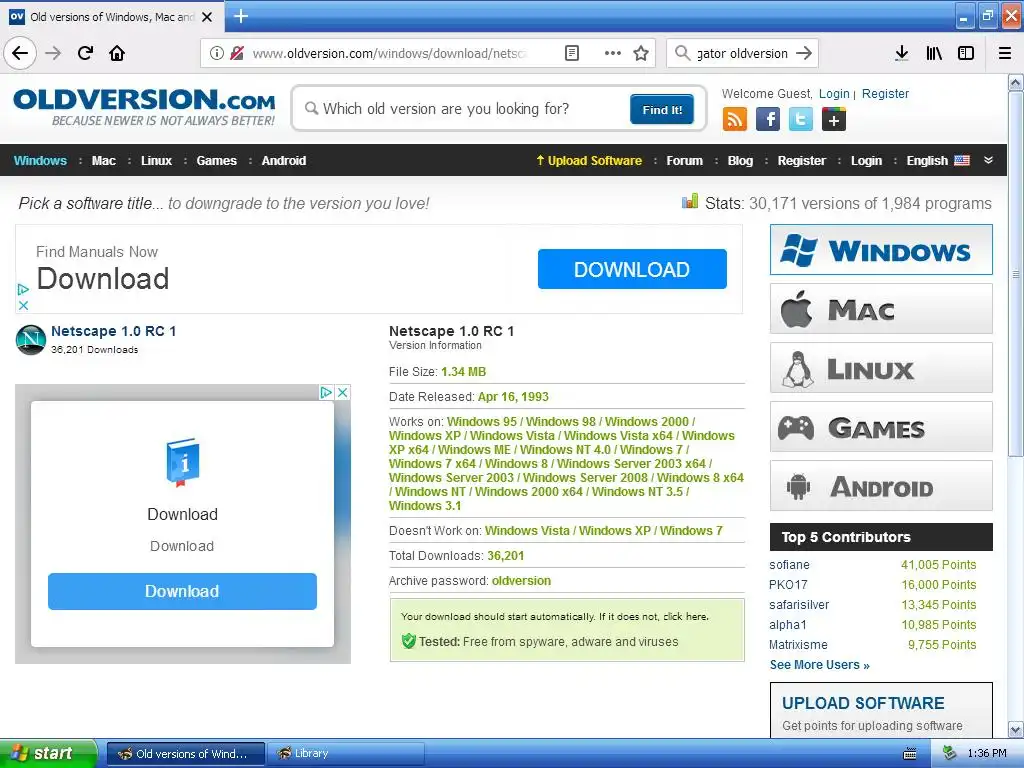The width and height of the screenshot is (1024, 768).
Task: Select the Windows nav menu item
Action: [40, 161]
